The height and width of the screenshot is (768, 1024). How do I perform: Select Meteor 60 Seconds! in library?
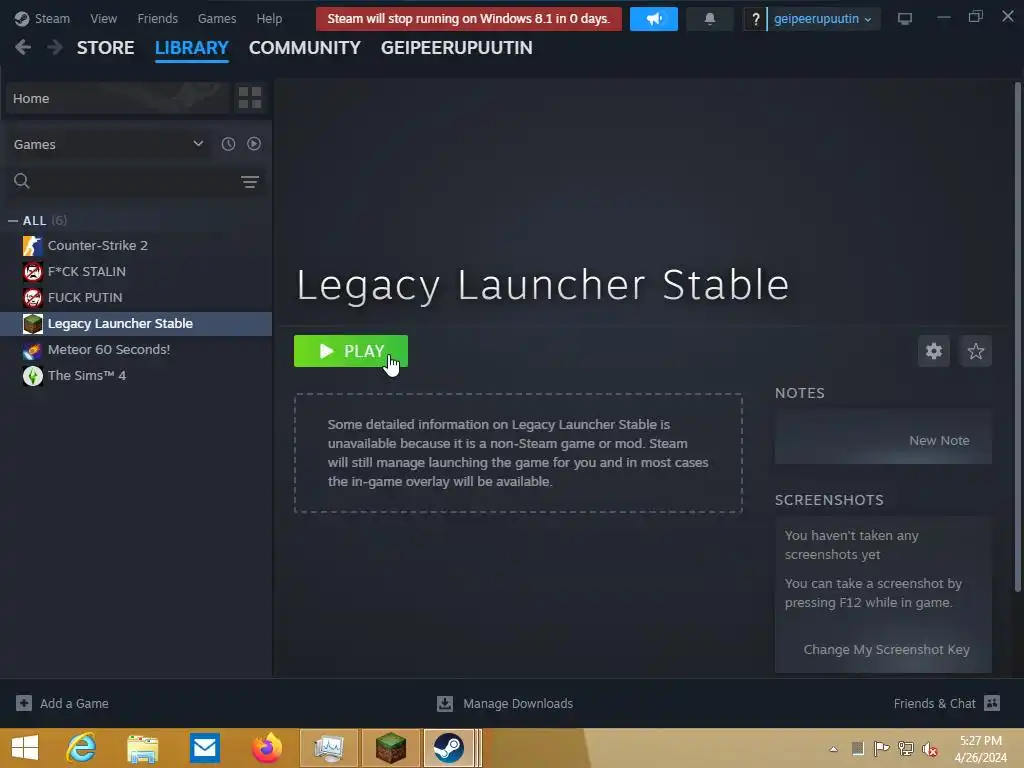click(x=136, y=350)
